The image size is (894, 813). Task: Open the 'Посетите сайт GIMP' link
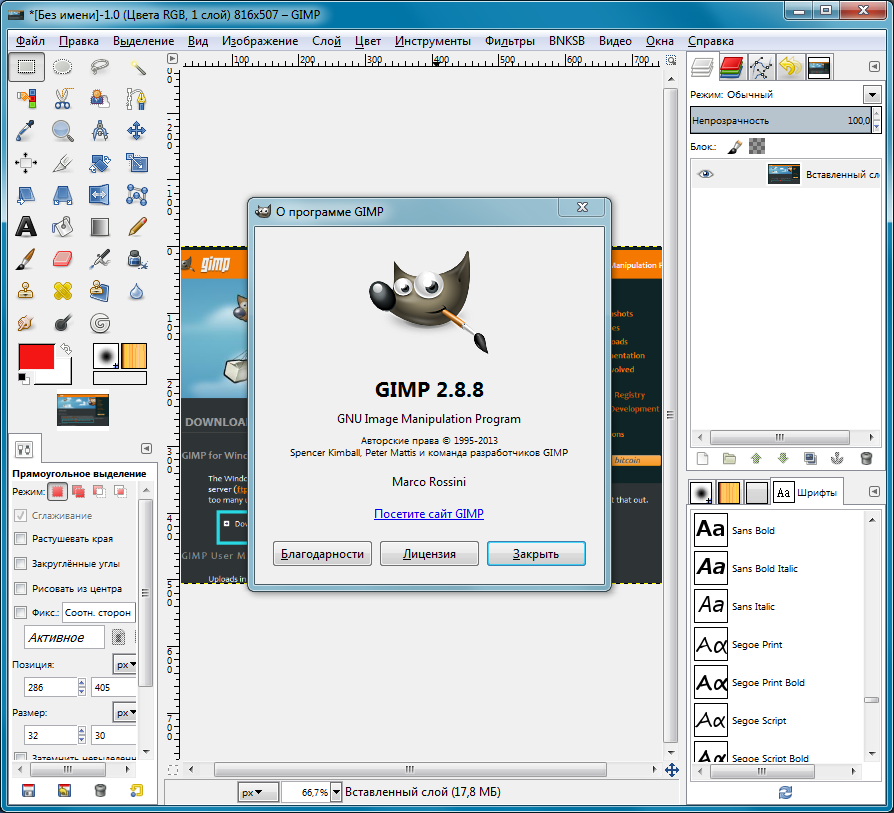[429, 514]
